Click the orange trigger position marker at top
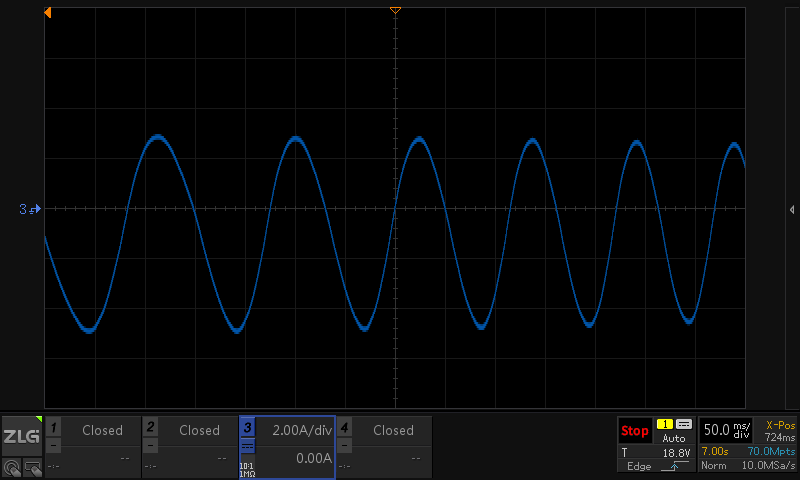Viewport: 800px width, 480px height. tap(395, 10)
